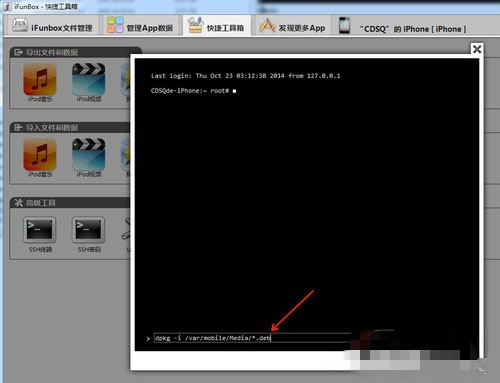This screenshot has width=500, height=383.
Task: Click iPod视频 icon in 导入文件和数据 section
Action: point(88,157)
